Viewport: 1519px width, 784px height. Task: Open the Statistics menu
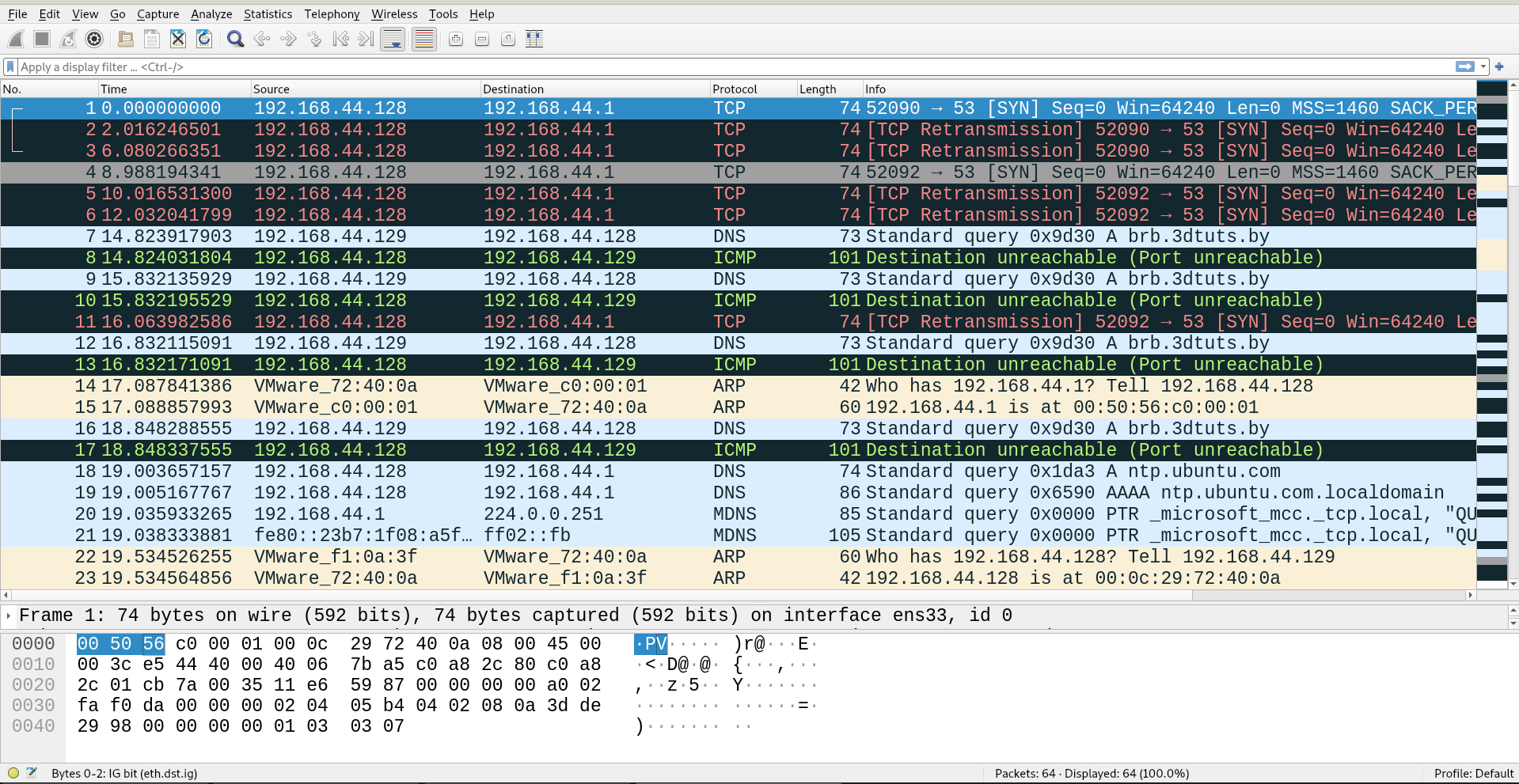268,14
